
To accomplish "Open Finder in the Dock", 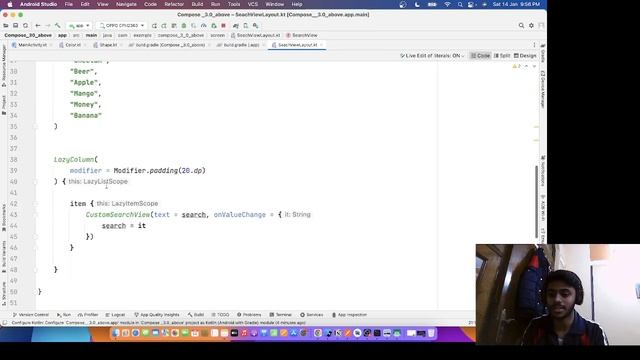I will pyautogui.click(x=116, y=333).
